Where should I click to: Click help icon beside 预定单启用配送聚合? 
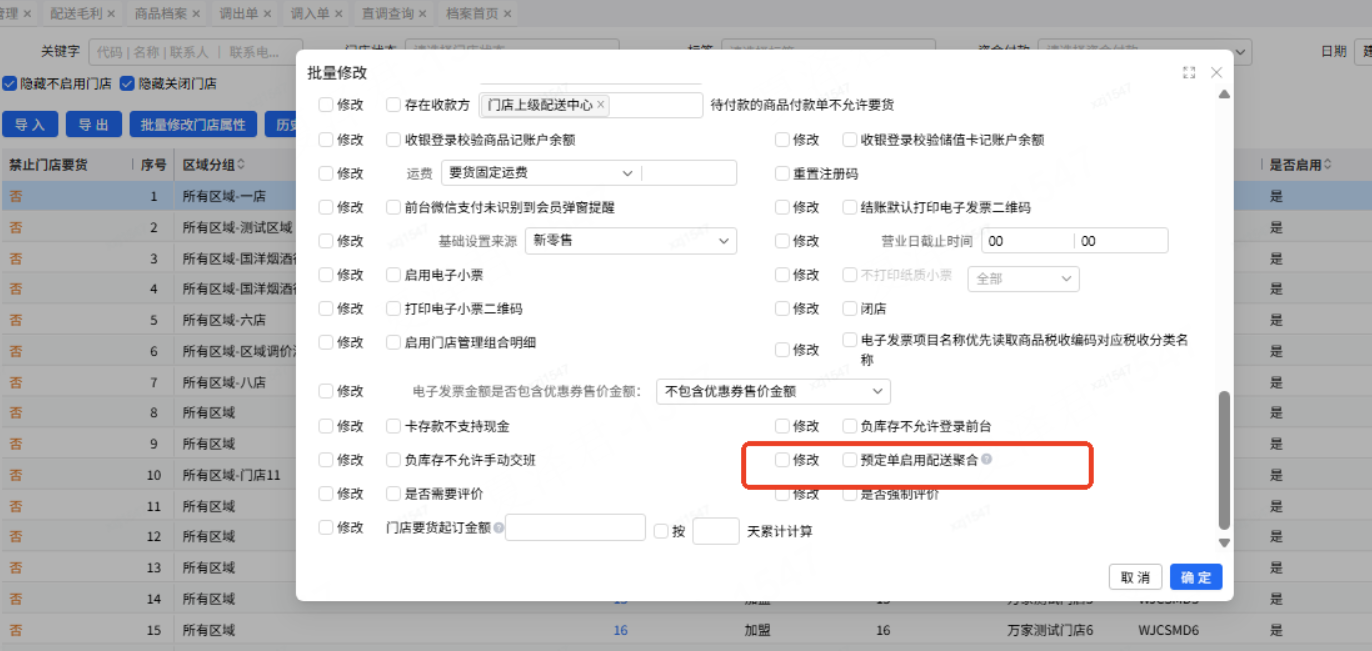pos(987,460)
